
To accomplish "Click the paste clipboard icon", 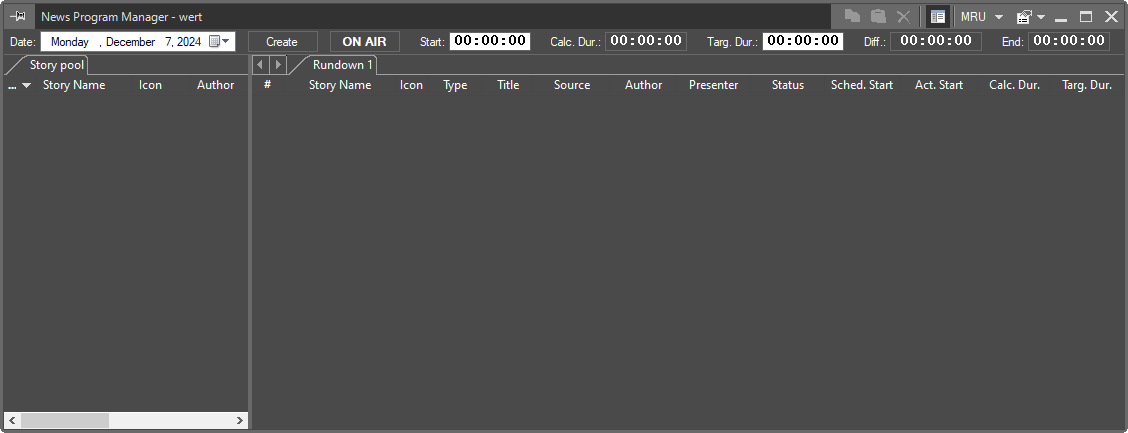I will click(878, 16).
